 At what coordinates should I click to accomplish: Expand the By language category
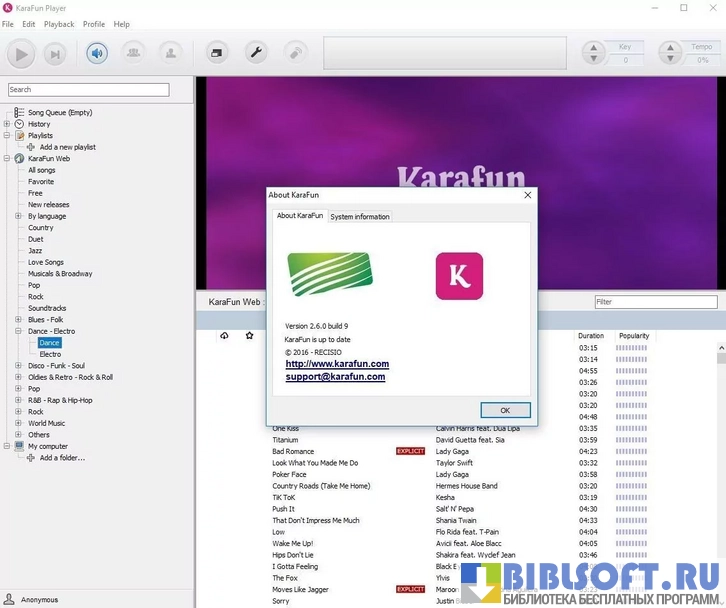pyautogui.click(x=18, y=216)
